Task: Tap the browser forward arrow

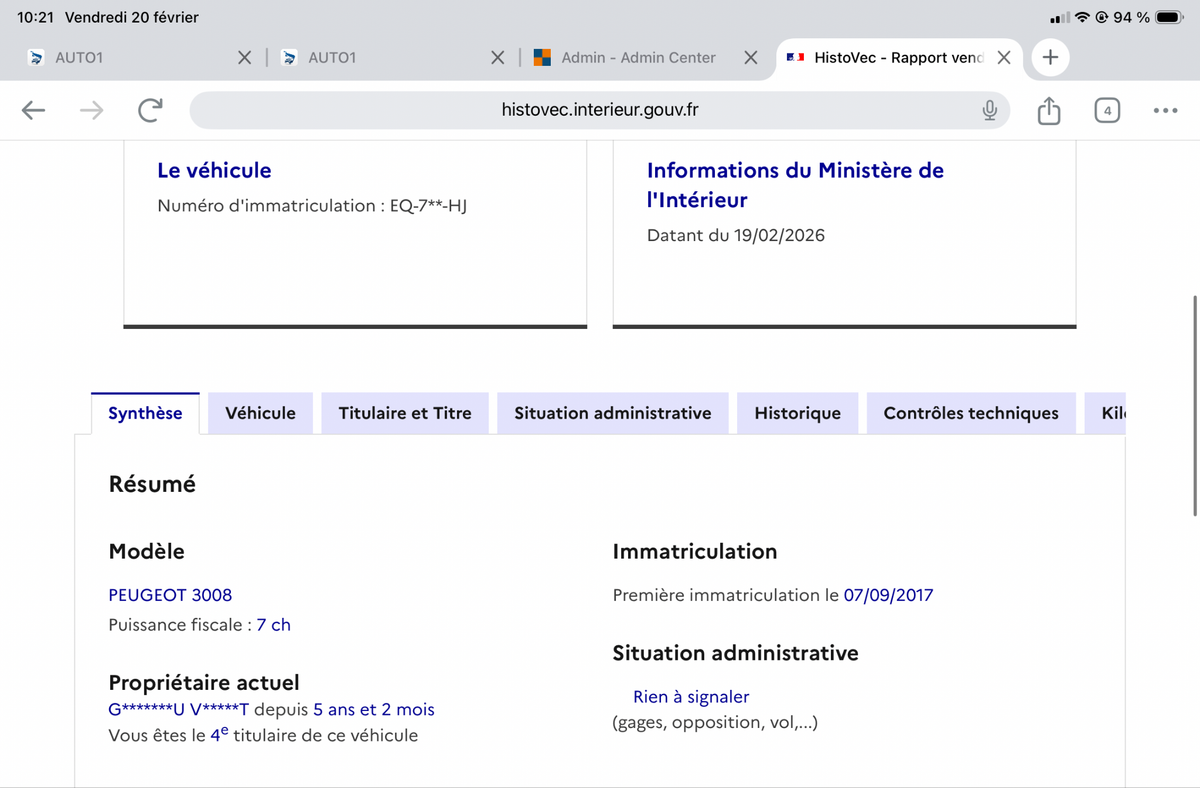Action: (91, 110)
